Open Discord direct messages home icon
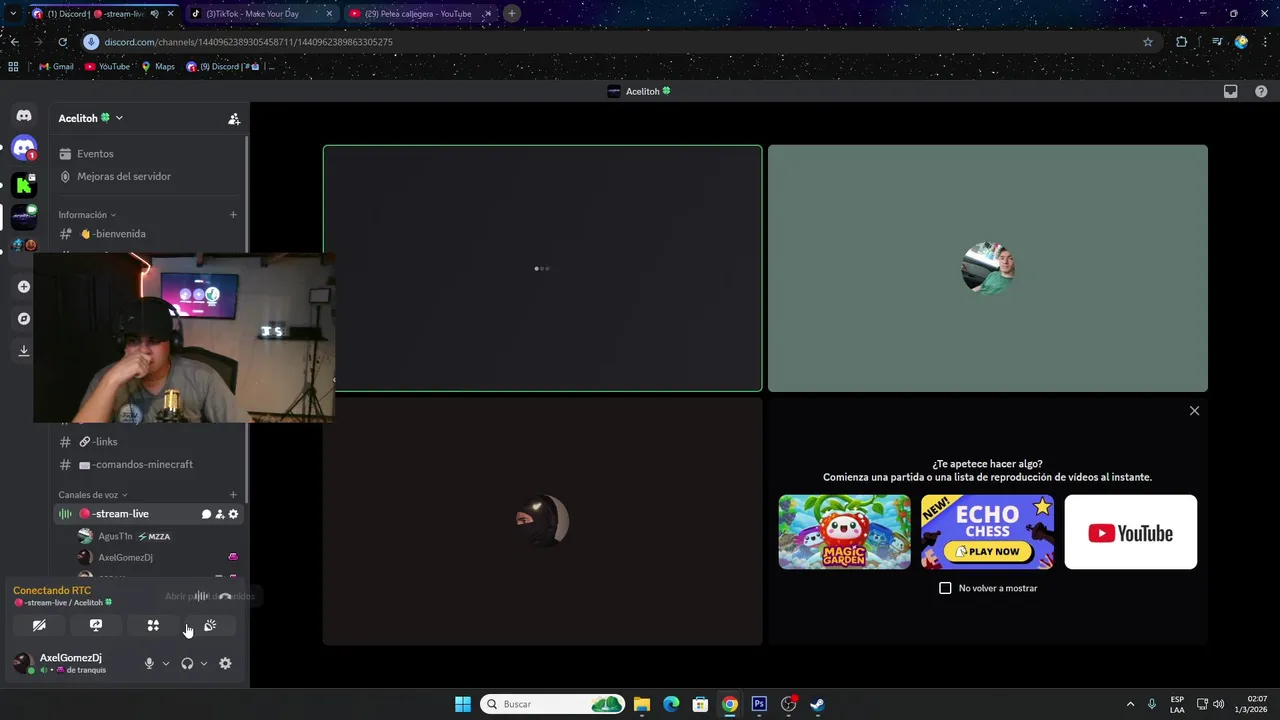This screenshot has width=1280, height=720. [x=24, y=116]
